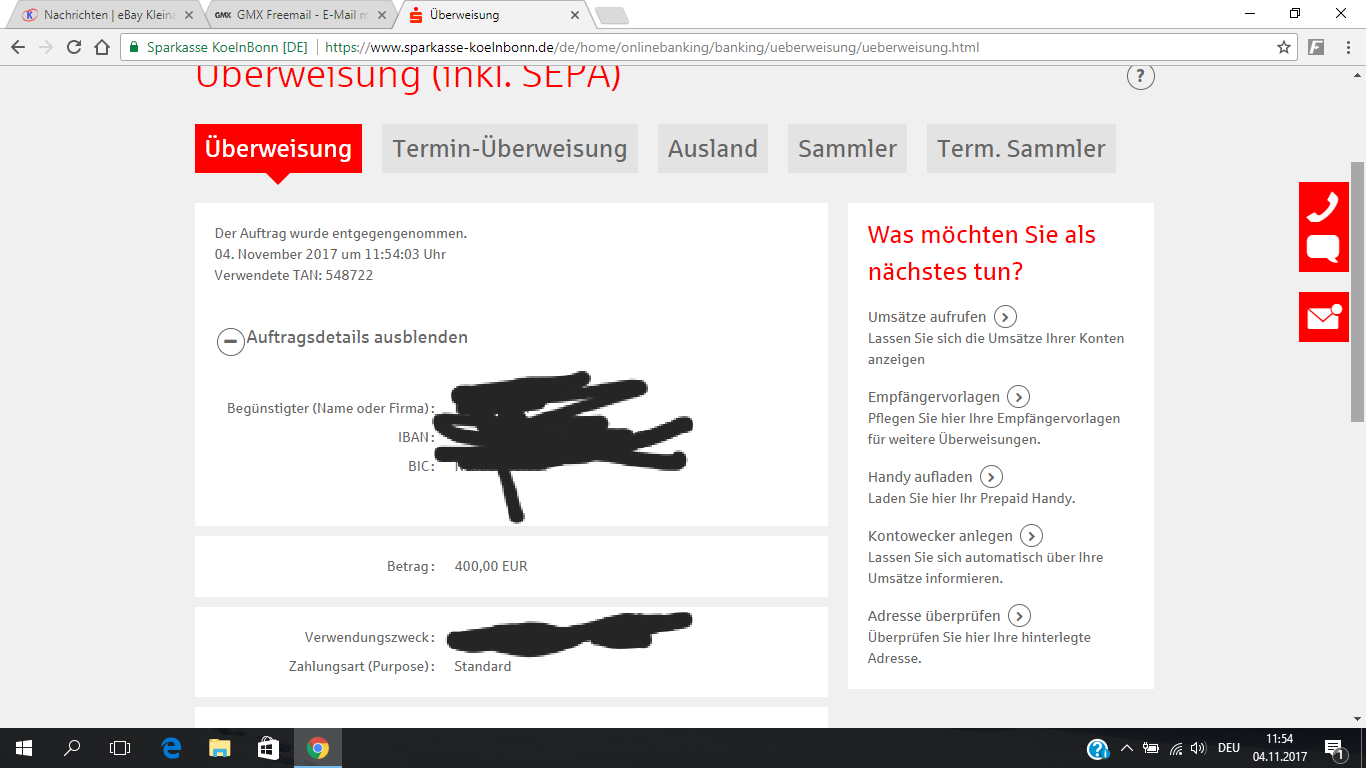Viewport: 1366px width, 768px height.
Task: Reload the page with the refresh icon
Action: 74,47
